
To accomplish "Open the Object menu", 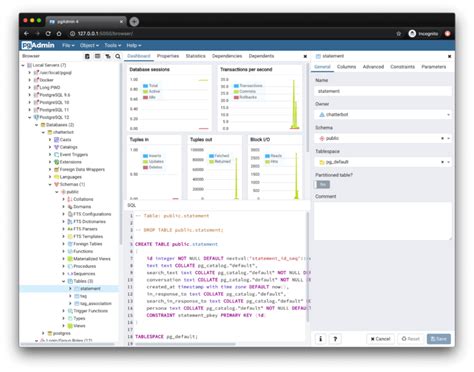I will (89, 45).
